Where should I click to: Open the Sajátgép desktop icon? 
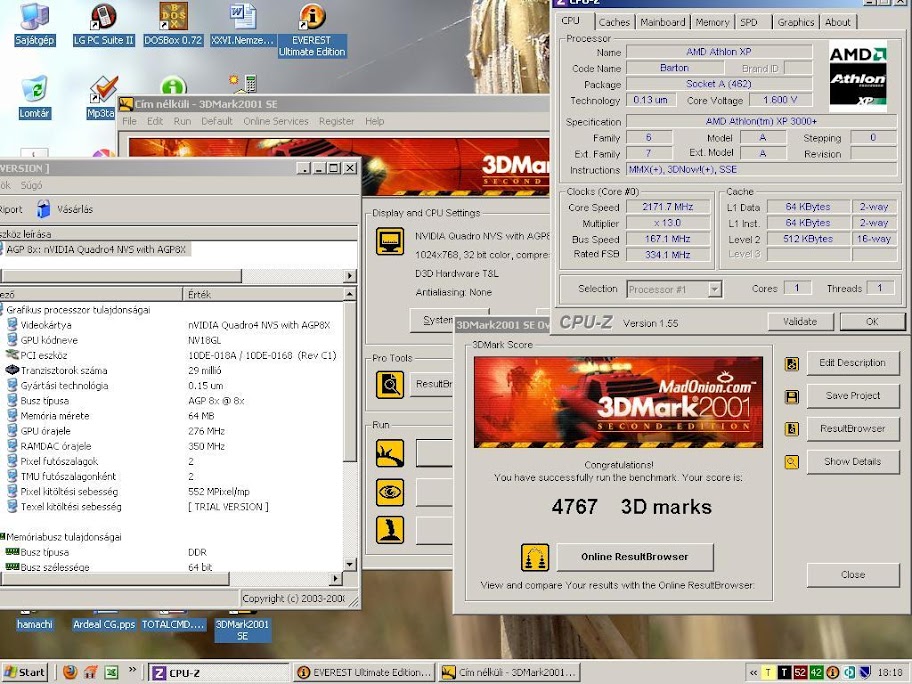[34, 23]
